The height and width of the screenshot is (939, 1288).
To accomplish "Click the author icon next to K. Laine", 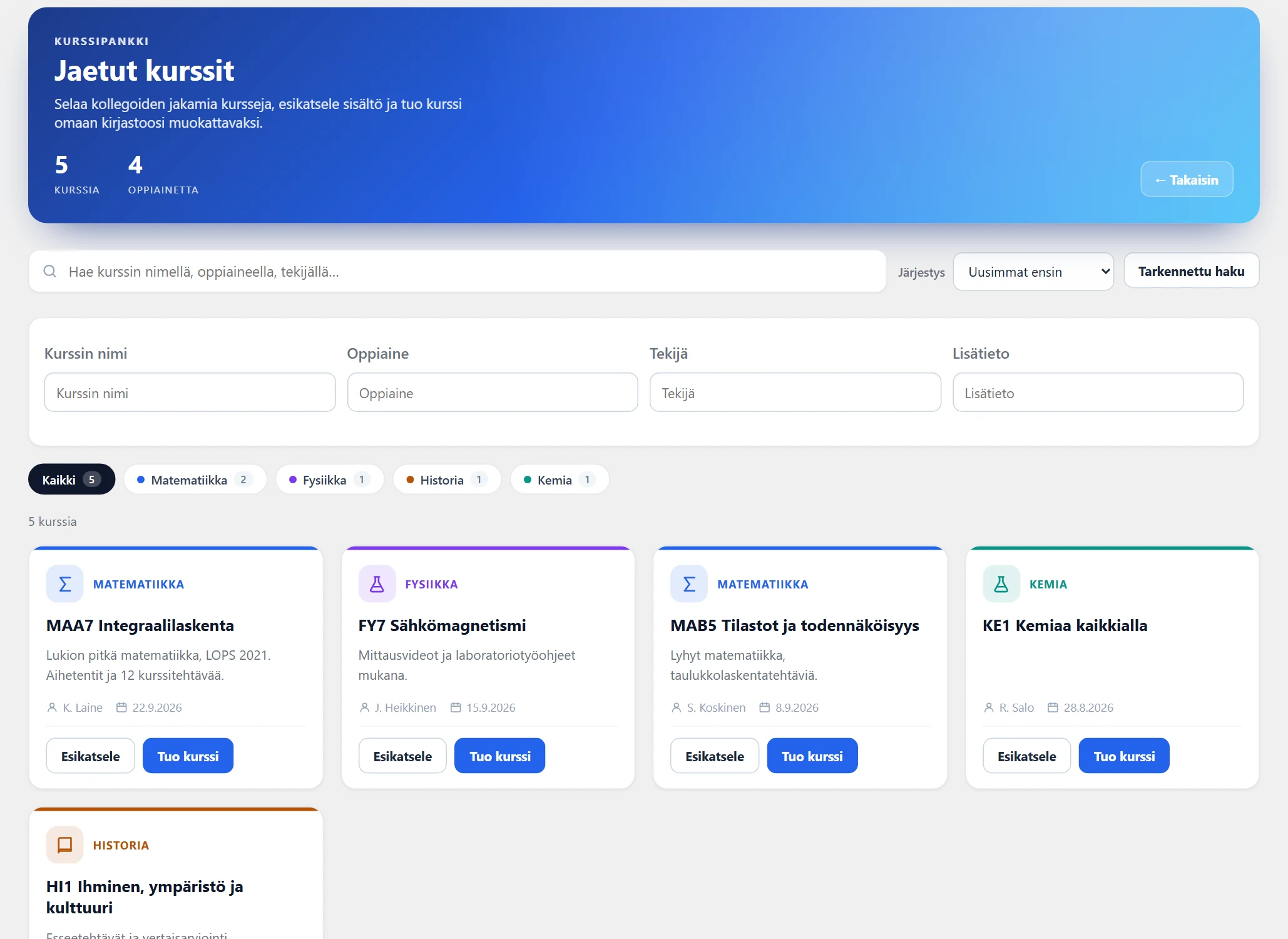I will tap(52, 707).
